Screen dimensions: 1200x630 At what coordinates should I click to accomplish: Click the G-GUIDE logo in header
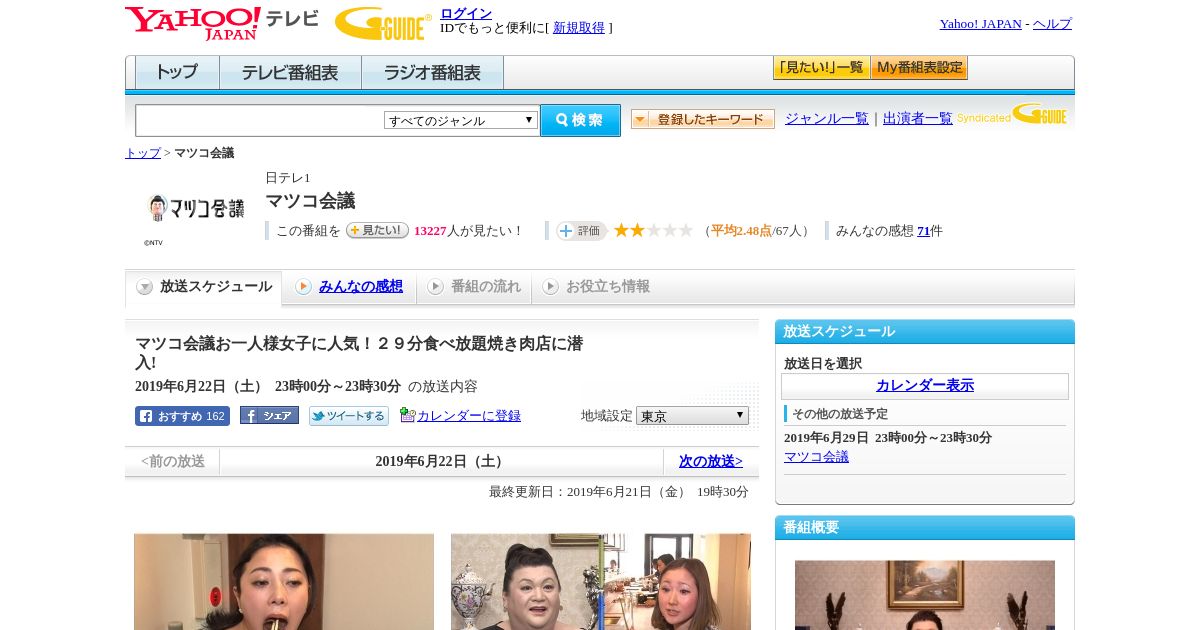383,23
